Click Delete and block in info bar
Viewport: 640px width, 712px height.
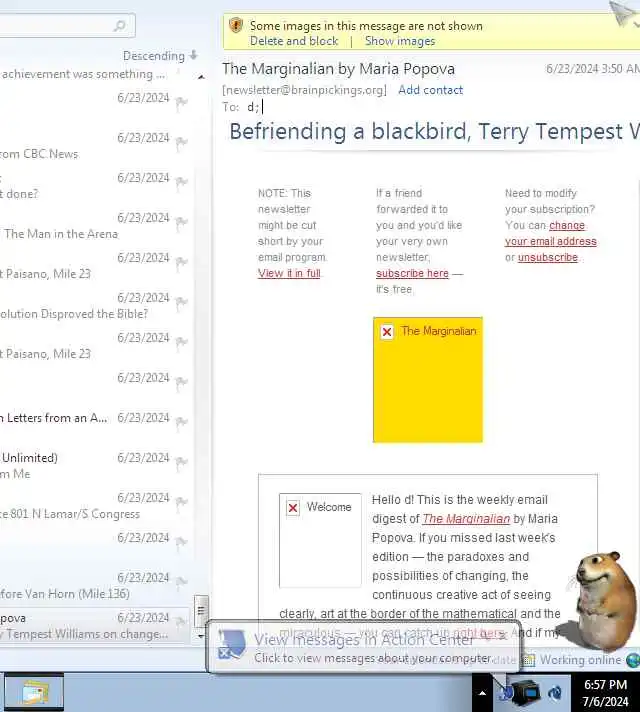pyautogui.click(x=294, y=41)
